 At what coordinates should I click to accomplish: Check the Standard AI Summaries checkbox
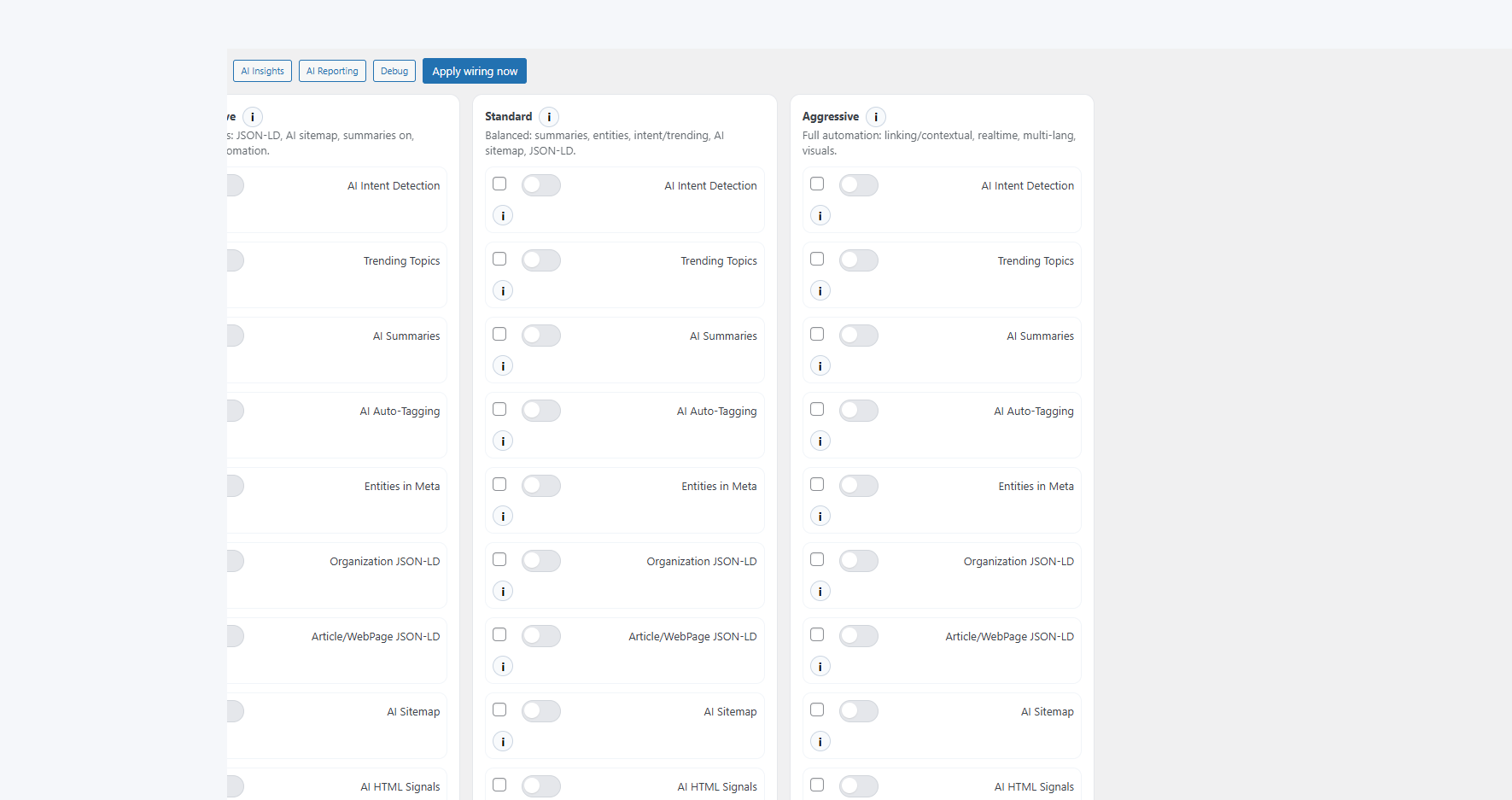pos(499,334)
